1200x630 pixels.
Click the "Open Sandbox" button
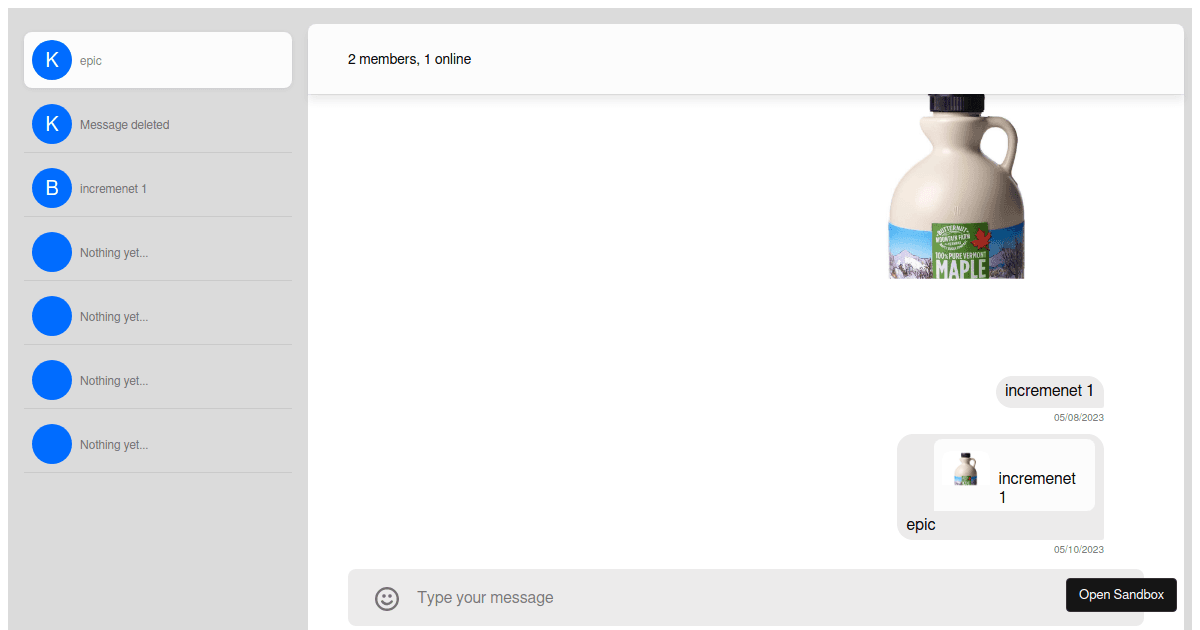tap(1121, 595)
